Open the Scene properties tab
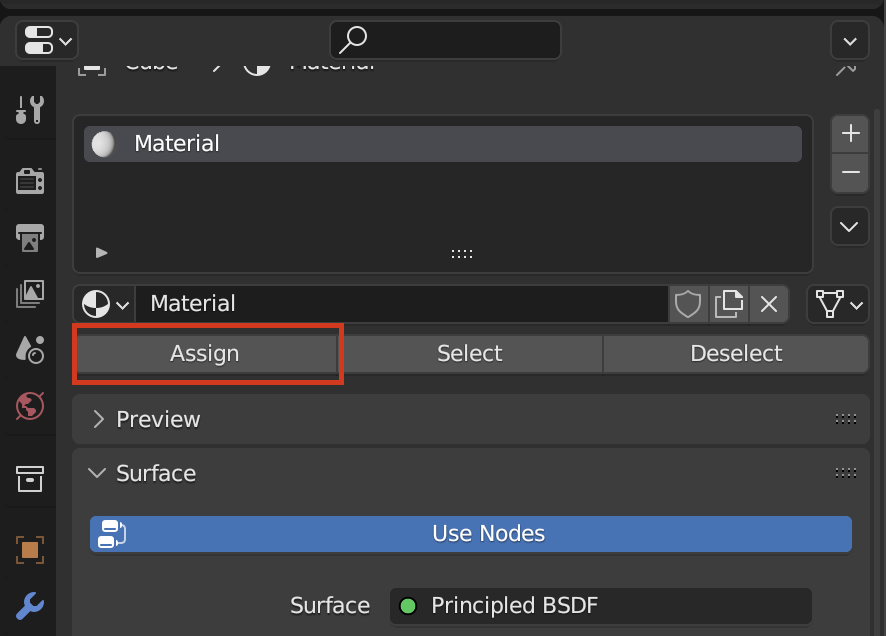The image size is (886, 636). (30, 349)
